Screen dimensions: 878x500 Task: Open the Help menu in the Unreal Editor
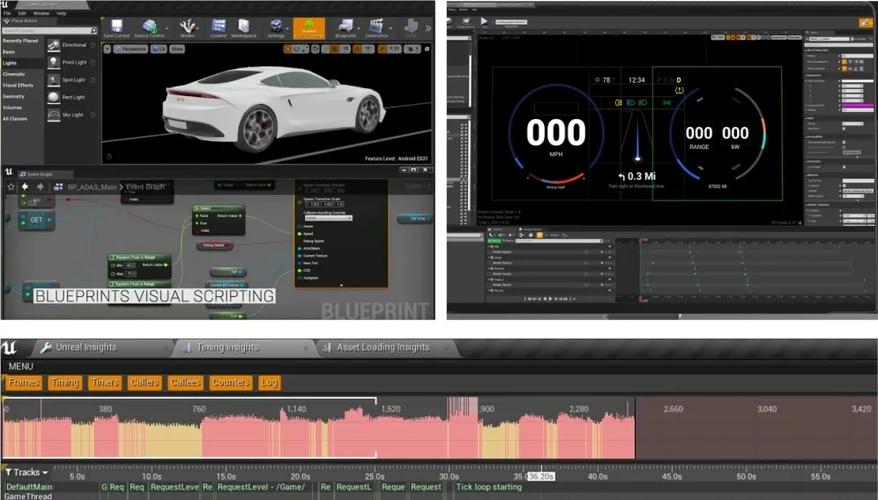[x=62, y=13]
